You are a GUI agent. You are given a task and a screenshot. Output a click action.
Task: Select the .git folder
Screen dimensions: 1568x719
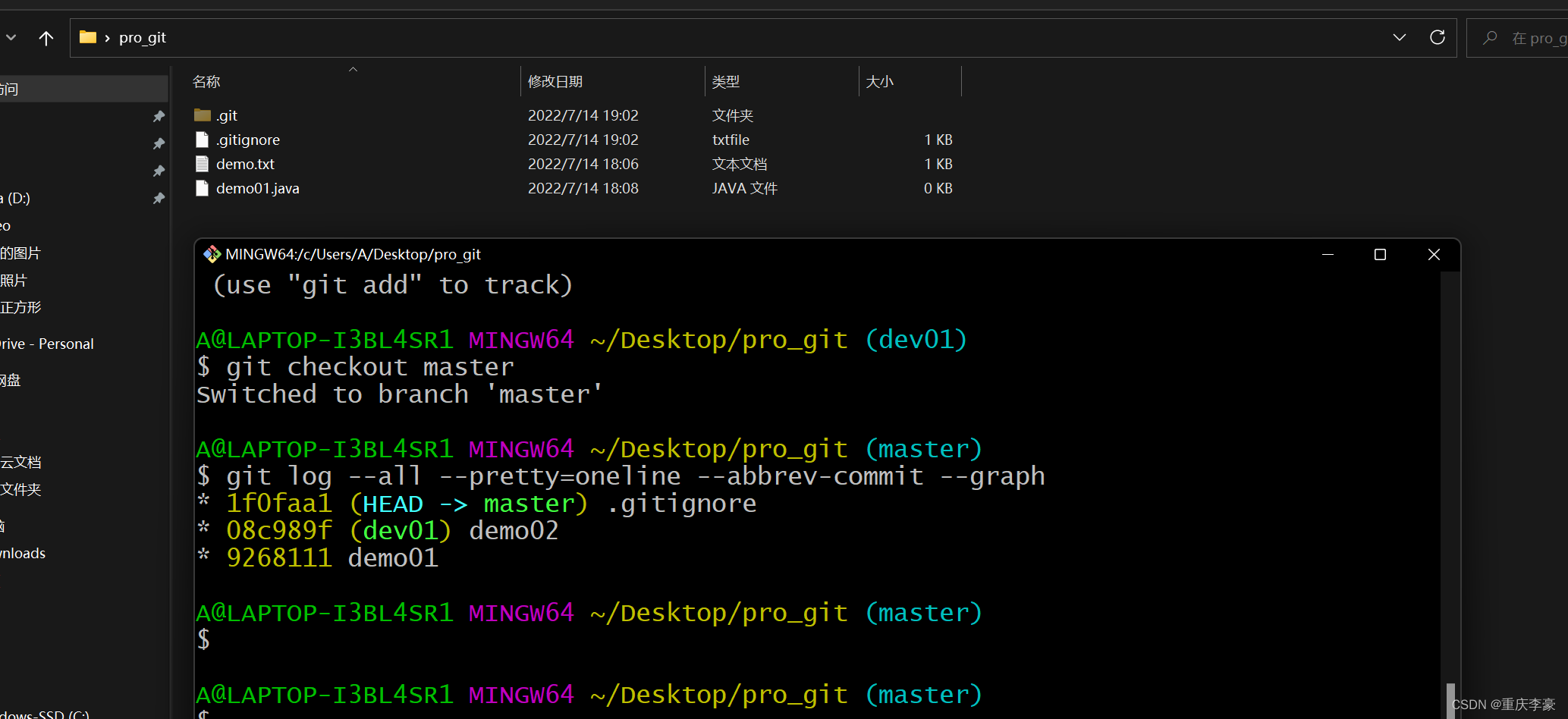tap(227, 115)
